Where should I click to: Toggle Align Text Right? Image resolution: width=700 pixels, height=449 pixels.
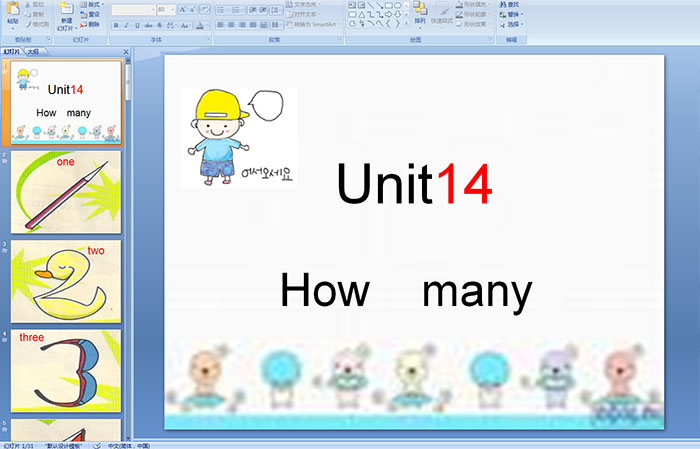click(242, 25)
